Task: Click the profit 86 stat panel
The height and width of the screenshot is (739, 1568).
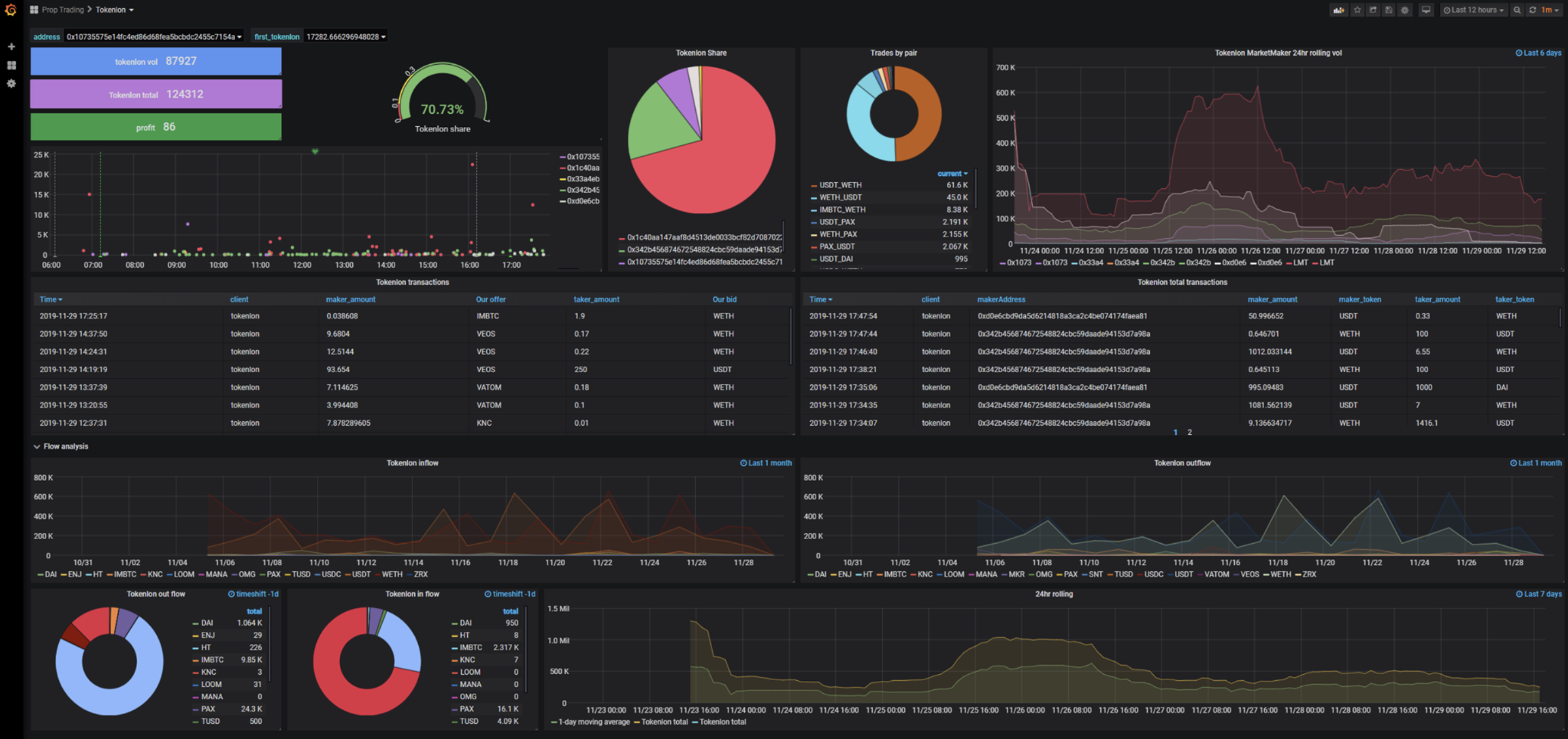Action: pyautogui.click(x=156, y=127)
